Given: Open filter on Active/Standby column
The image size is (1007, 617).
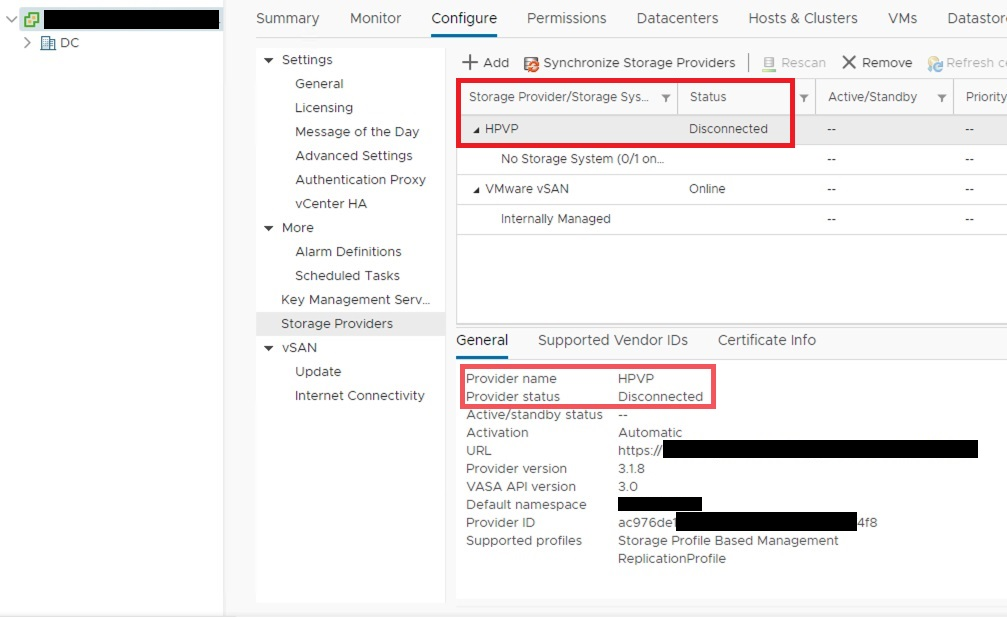Looking at the screenshot, I should tap(941, 98).
